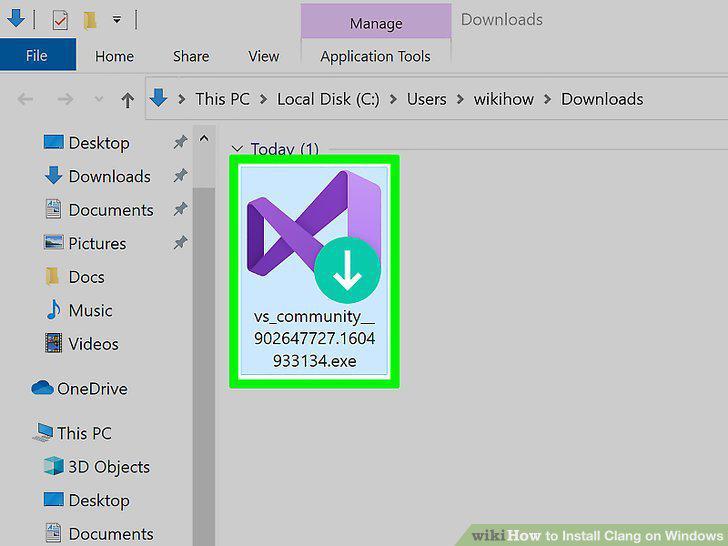Click the Up one level arrow
The width and height of the screenshot is (728, 546).
click(x=128, y=99)
